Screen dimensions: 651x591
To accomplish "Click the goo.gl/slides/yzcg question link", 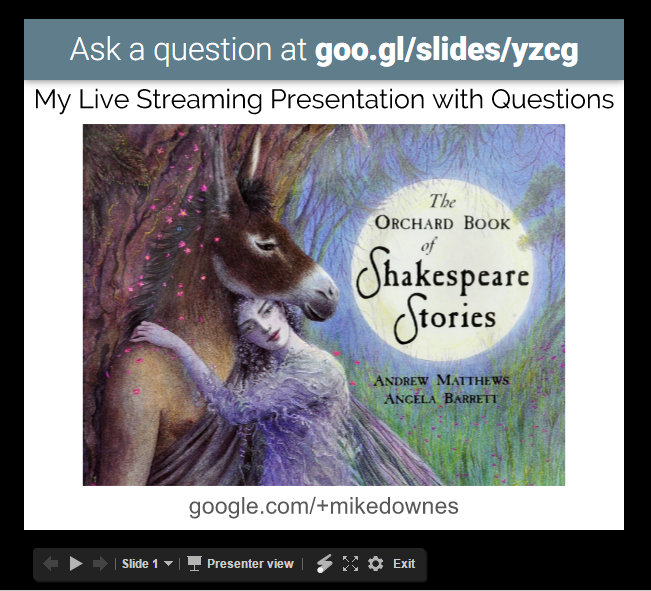I will 446,51.
